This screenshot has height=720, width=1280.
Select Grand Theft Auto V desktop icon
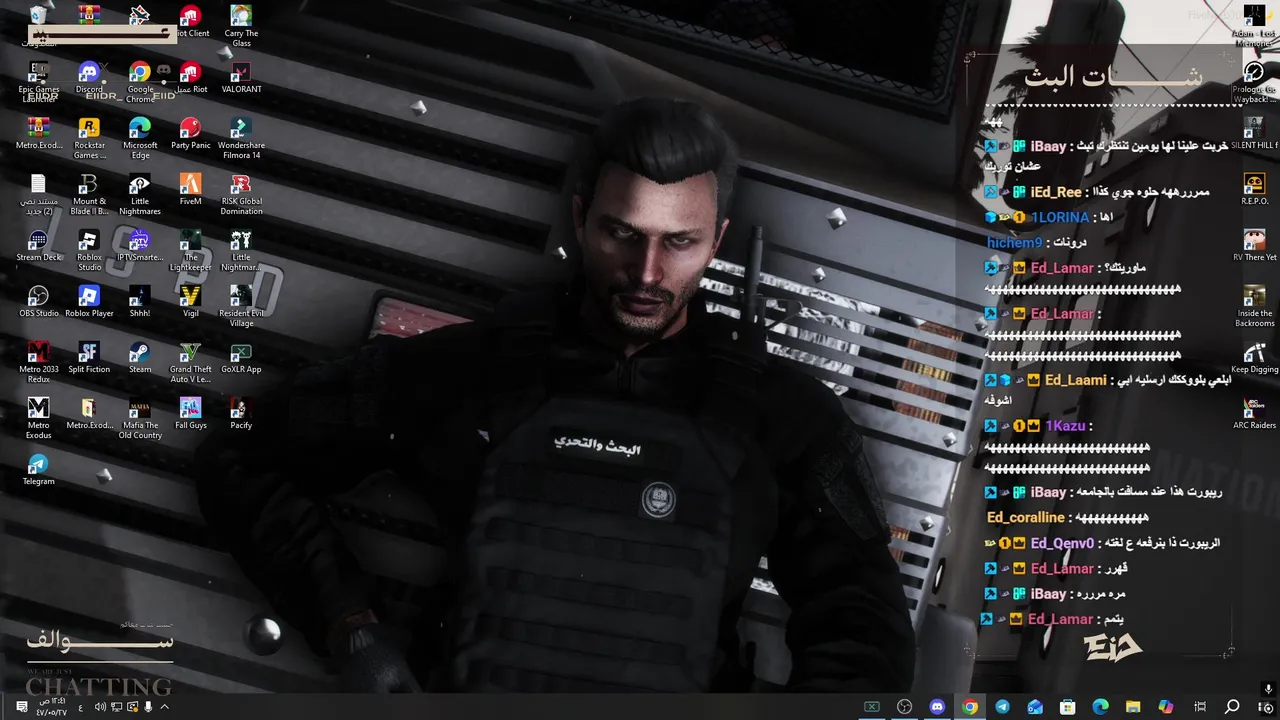[190, 362]
